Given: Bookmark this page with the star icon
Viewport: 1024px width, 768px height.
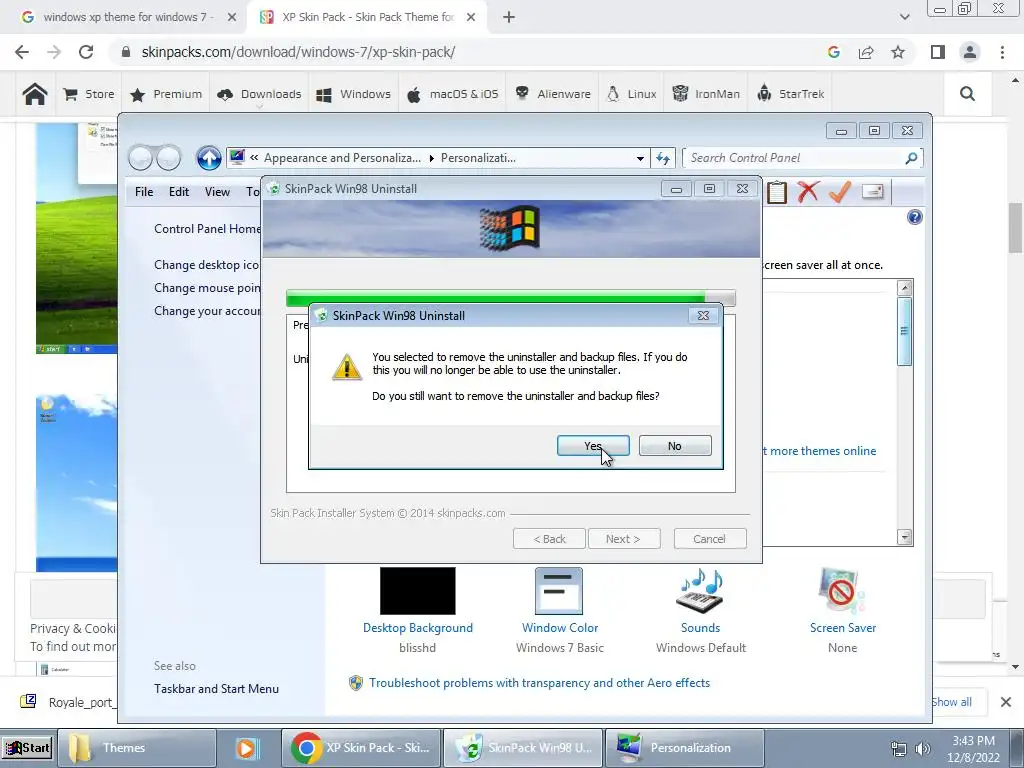Looking at the screenshot, I should point(898,52).
